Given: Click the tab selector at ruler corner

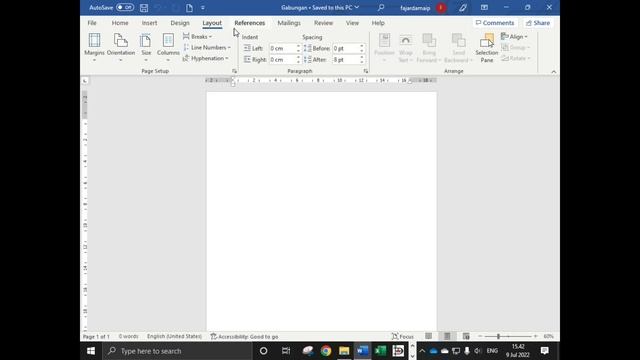Looking at the screenshot, I should pyautogui.click(x=84, y=81).
